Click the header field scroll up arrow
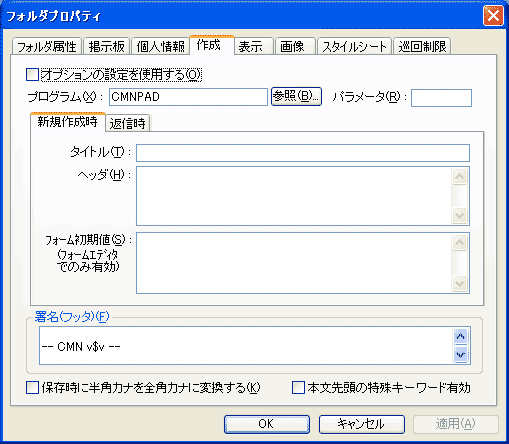 tap(460, 177)
